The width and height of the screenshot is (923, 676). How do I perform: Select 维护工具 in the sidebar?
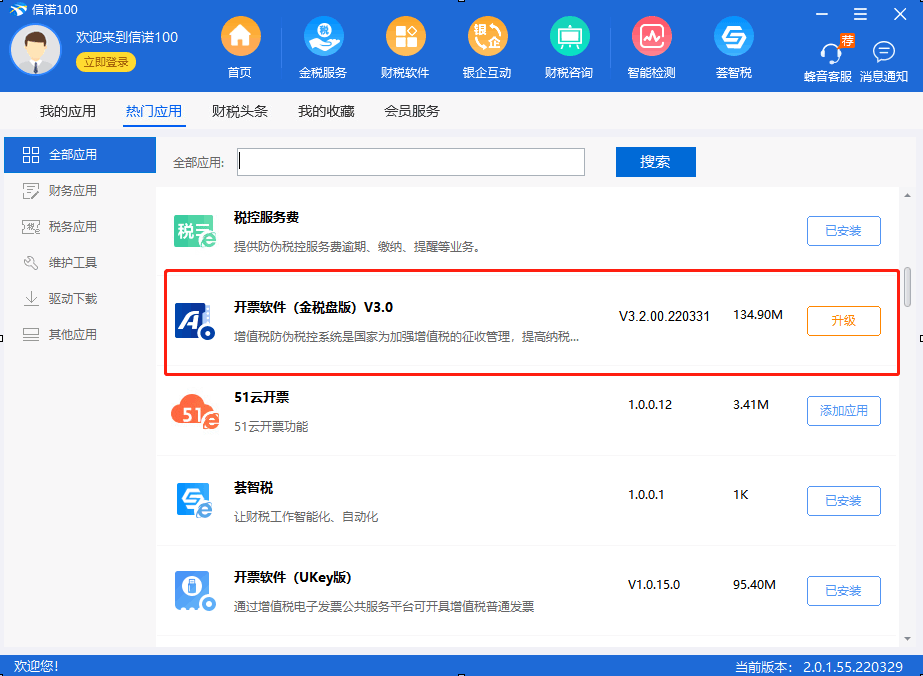80,263
